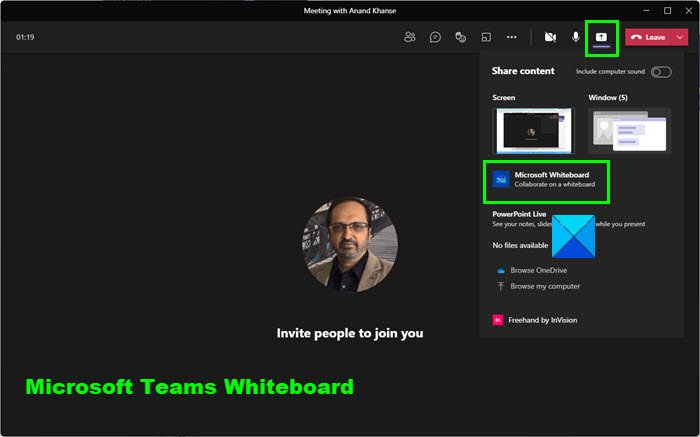Open Microsoft Whiteboard
The image size is (700, 437).
(546, 179)
